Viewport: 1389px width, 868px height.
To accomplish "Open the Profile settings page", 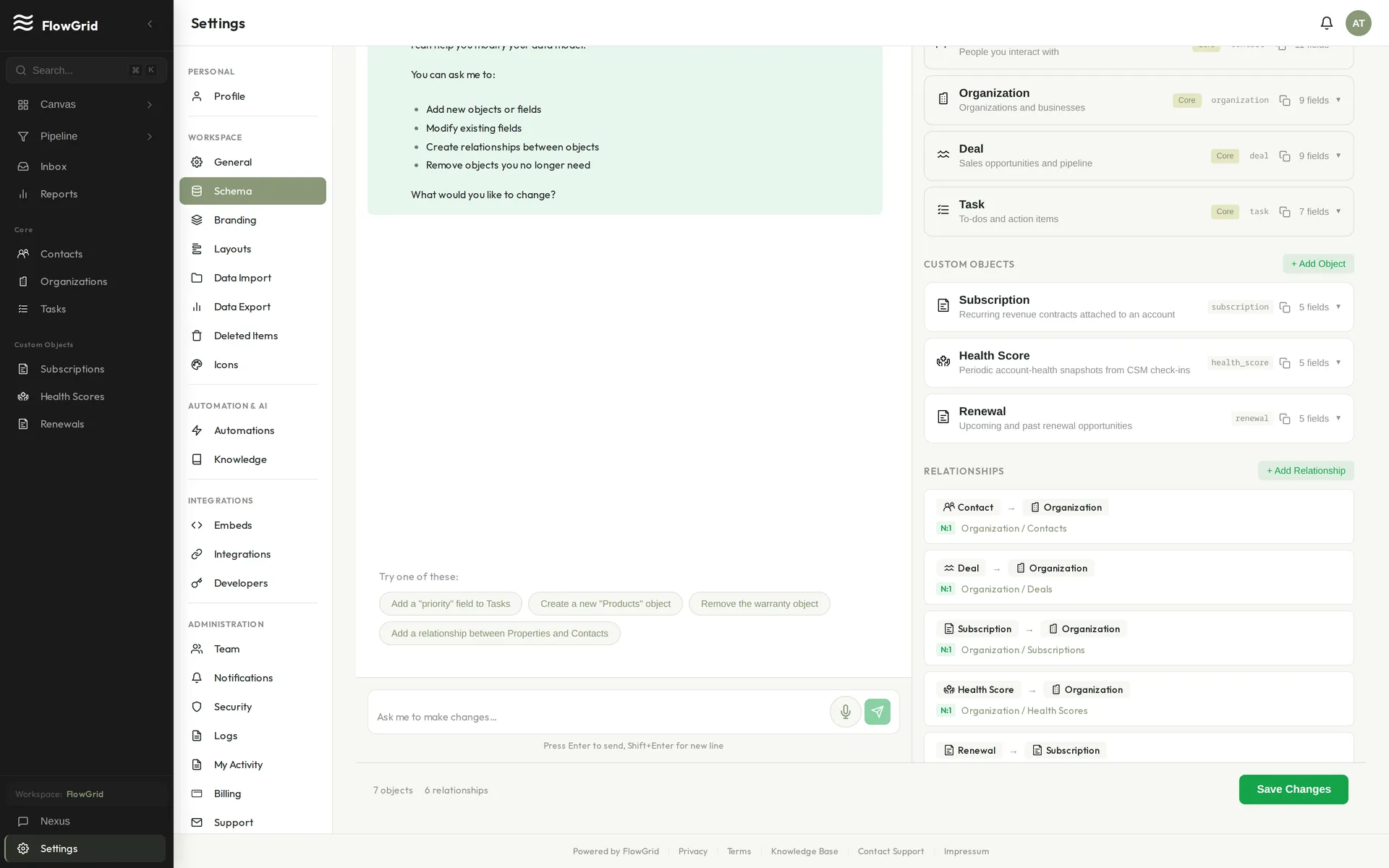I will (x=252, y=96).
